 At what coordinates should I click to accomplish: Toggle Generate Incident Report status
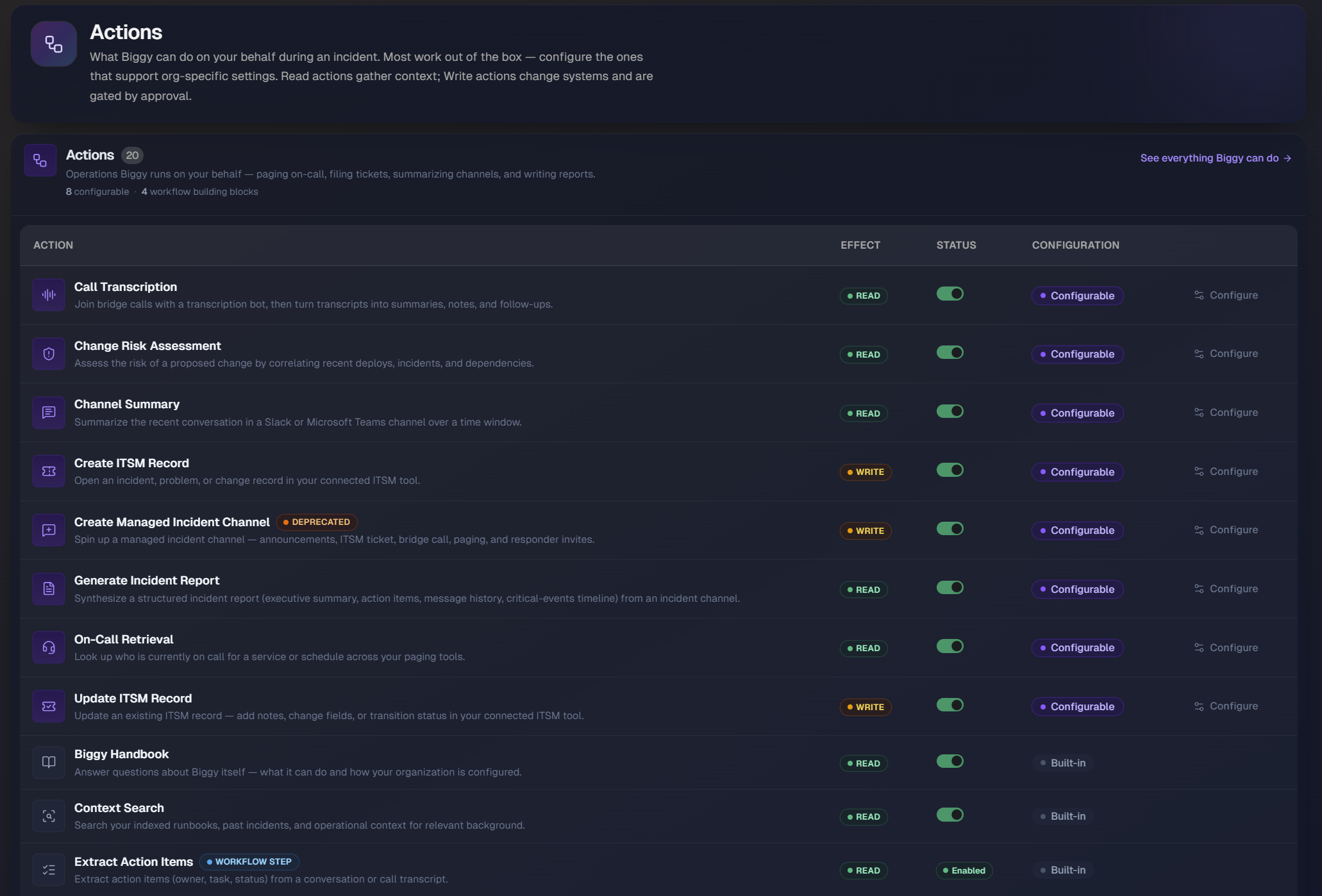(950, 587)
